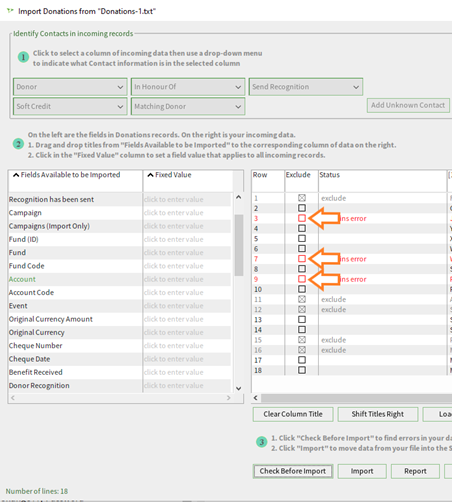The width and height of the screenshot is (452, 502).
Task: Check exclude box for row 13
Action: [302, 319]
